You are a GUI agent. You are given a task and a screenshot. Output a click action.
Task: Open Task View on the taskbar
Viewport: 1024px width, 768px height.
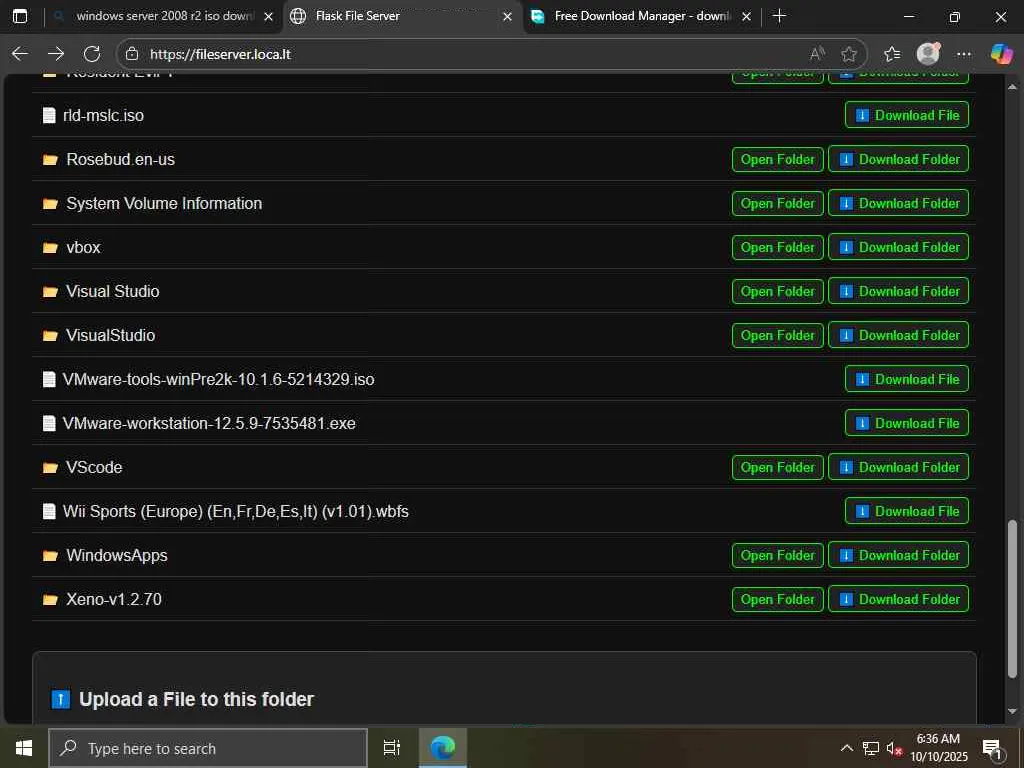[392, 748]
